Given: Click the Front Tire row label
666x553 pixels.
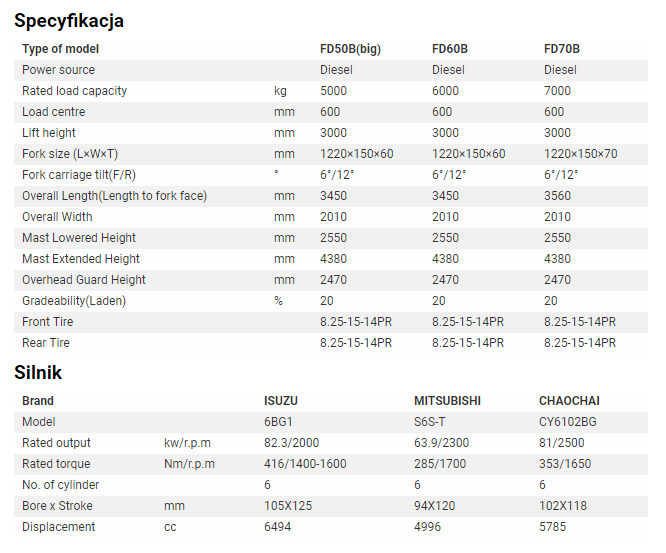Looking at the screenshot, I should click(x=48, y=322).
